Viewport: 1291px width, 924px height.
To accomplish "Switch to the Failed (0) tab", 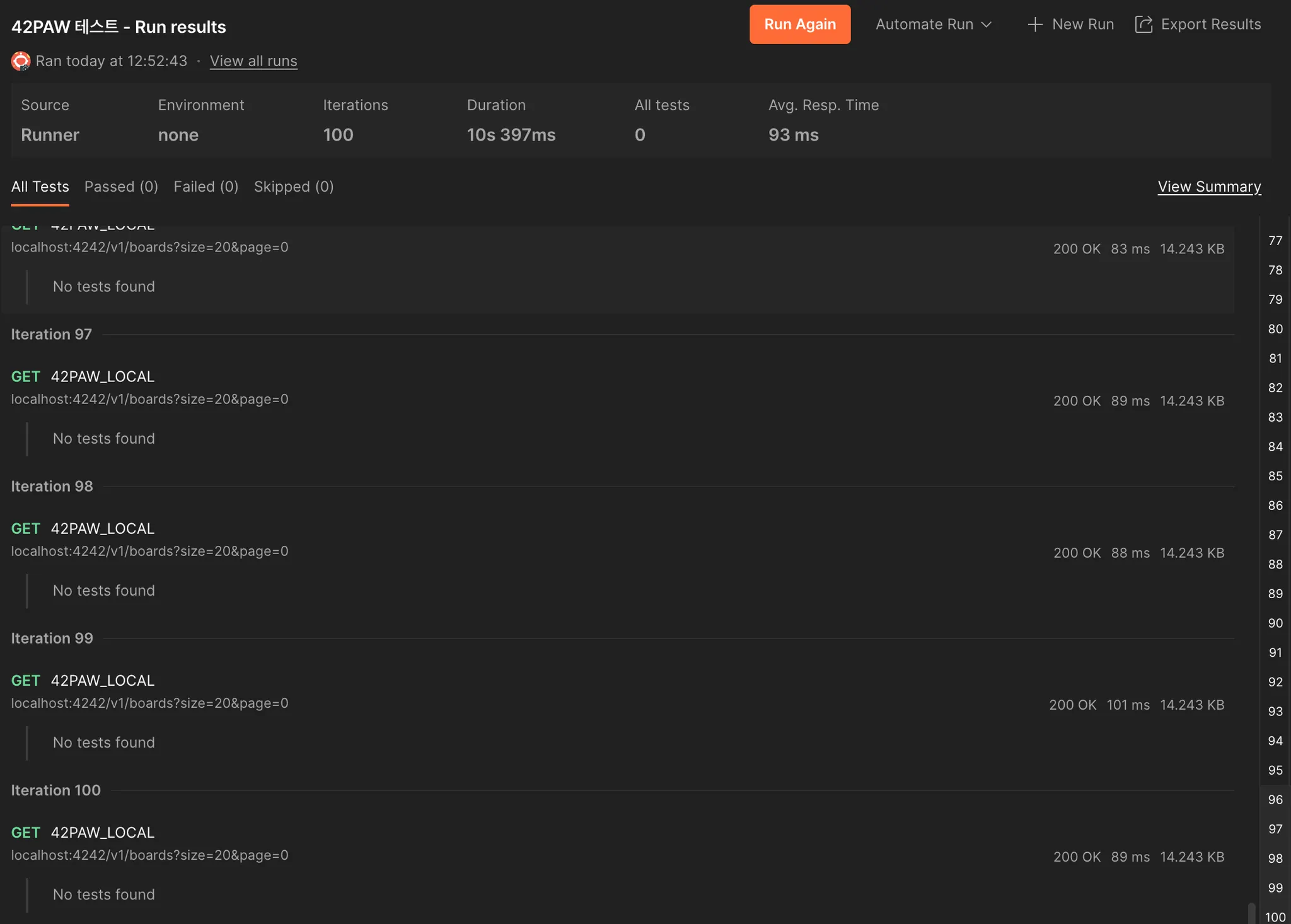I will point(206,187).
